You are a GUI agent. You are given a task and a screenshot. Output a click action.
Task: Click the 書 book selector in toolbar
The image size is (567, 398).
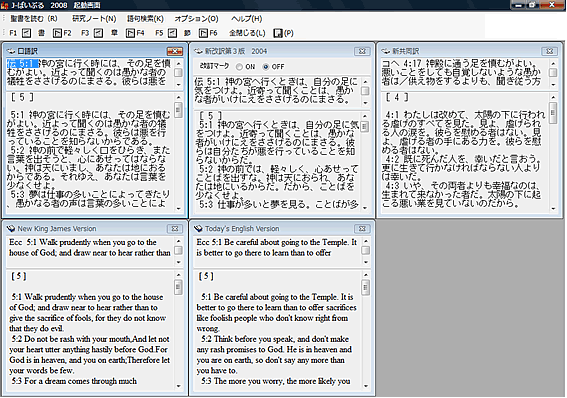(42, 33)
